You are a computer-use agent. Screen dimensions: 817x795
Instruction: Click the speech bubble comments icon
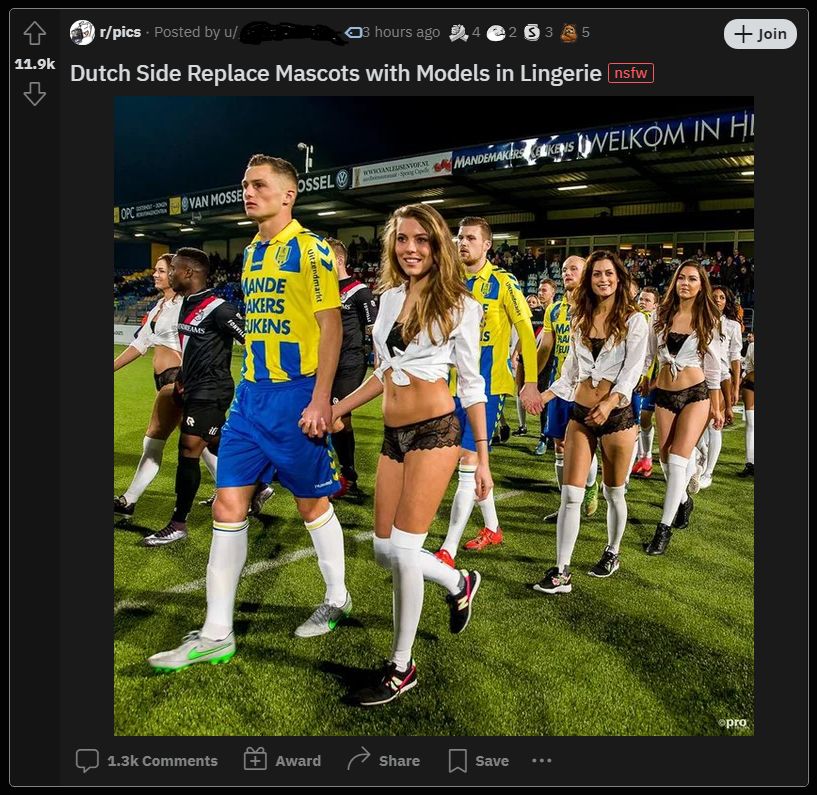(88, 760)
